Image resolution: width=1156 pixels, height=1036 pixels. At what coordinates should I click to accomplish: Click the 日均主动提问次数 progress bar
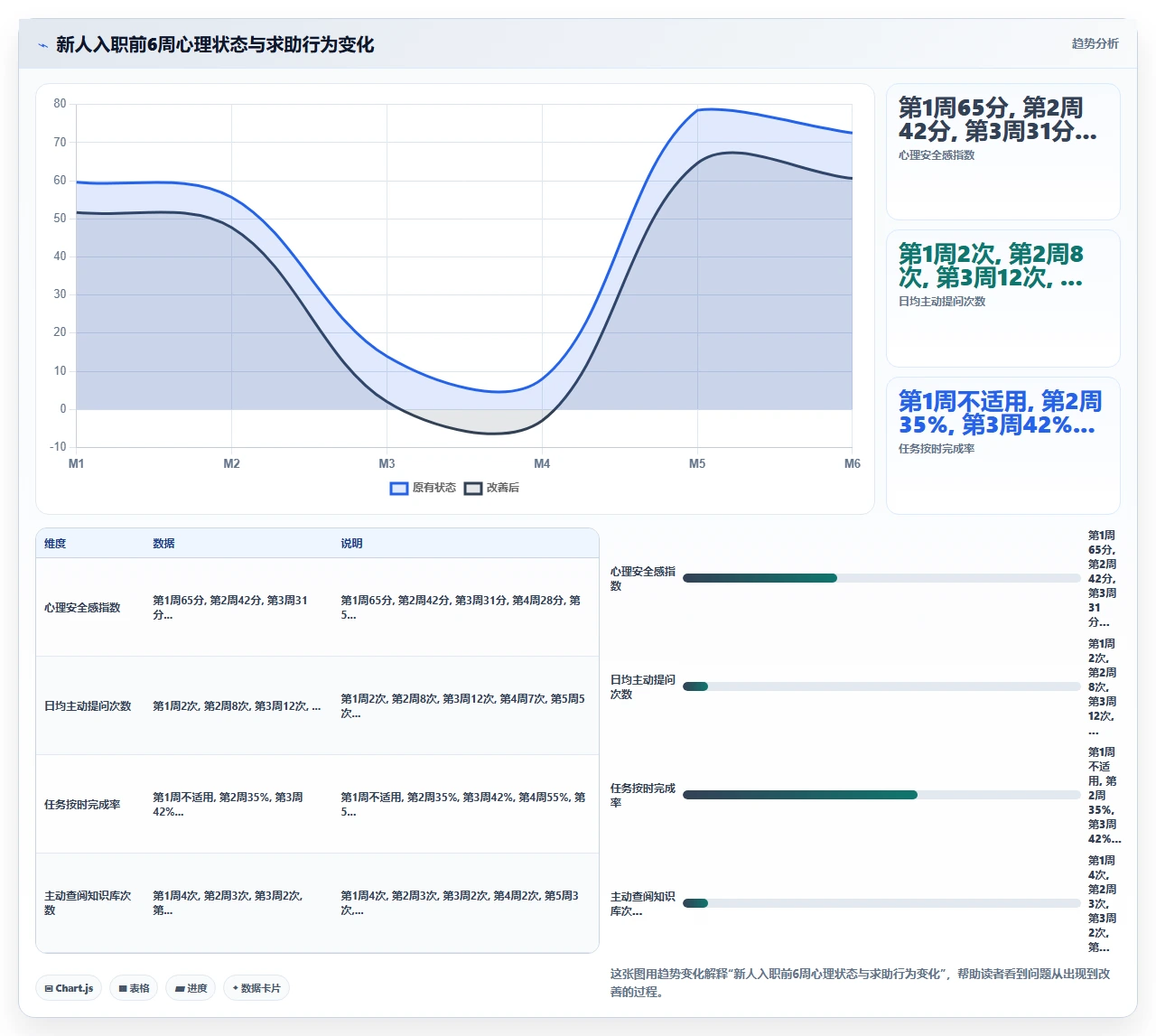(x=881, y=686)
